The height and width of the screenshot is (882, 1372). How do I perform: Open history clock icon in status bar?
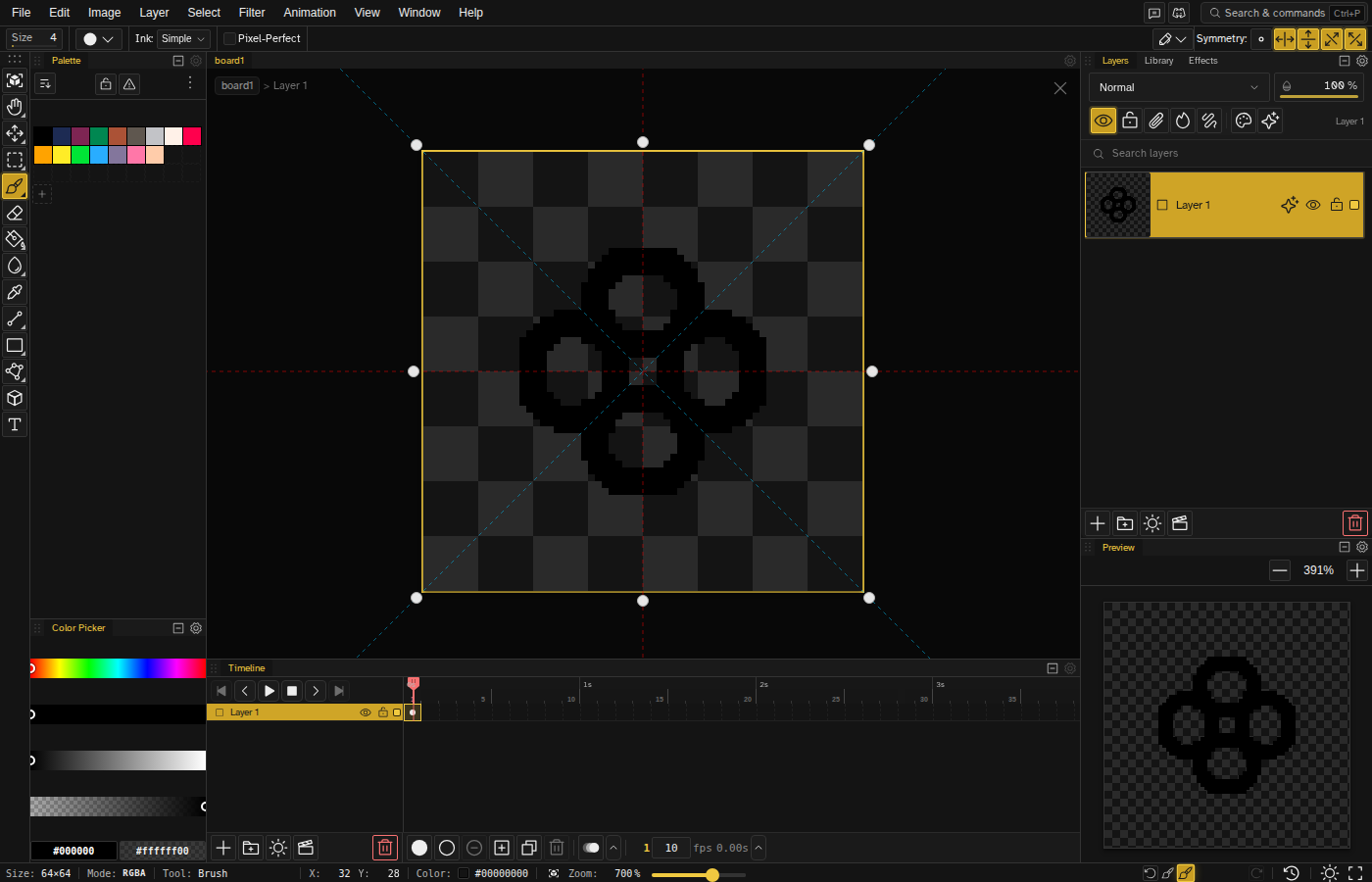click(x=1292, y=873)
